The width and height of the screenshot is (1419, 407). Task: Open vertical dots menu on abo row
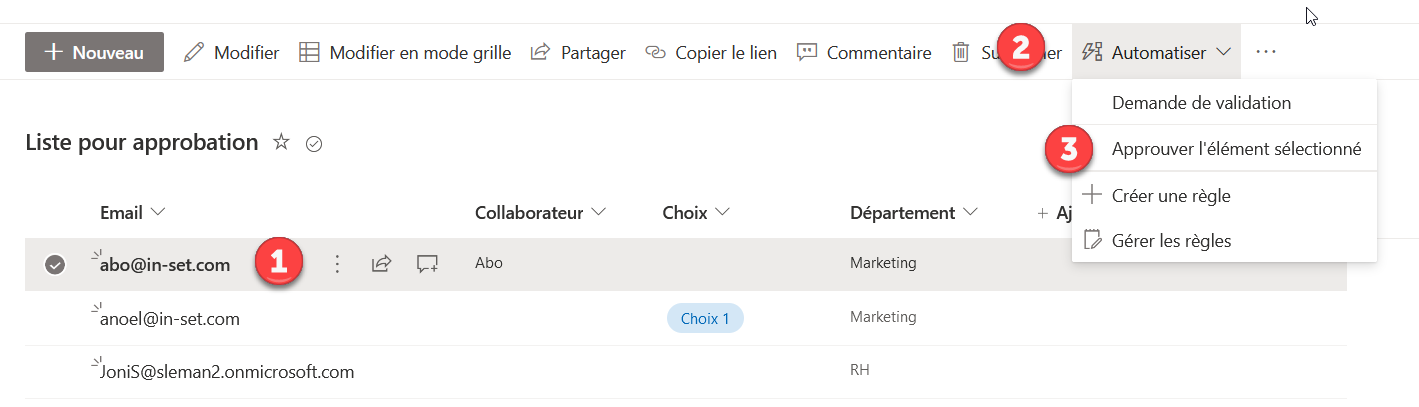point(337,264)
